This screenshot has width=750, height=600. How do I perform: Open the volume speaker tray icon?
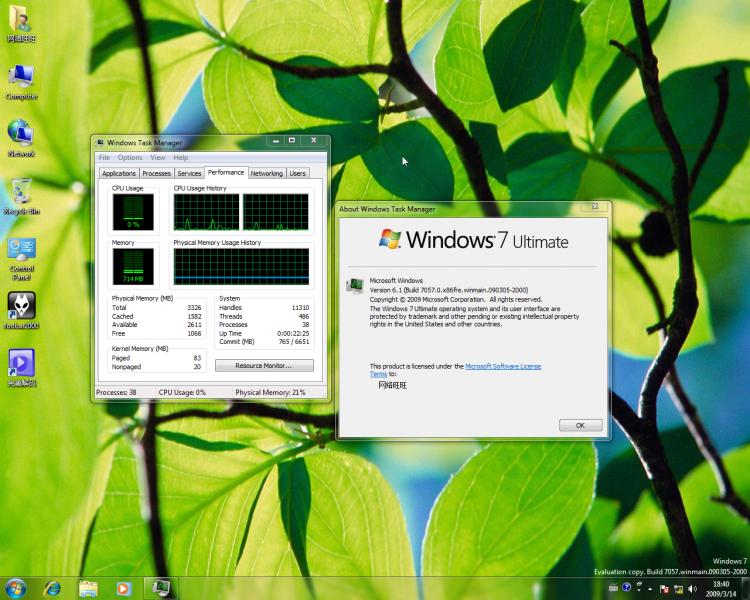coord(692,589)
